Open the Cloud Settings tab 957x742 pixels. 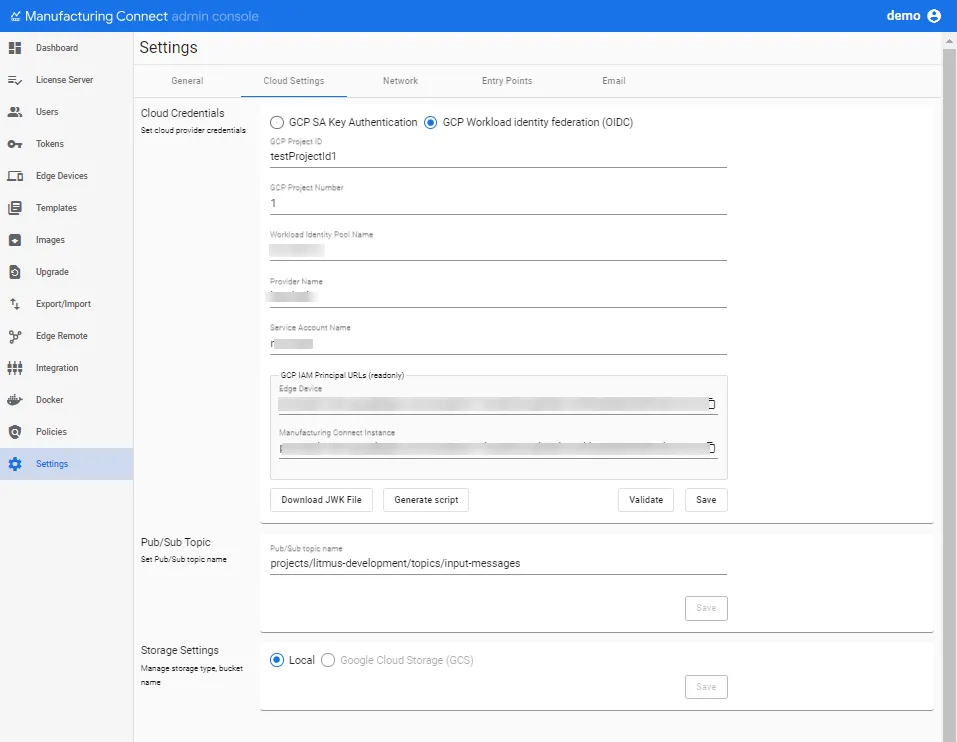tap(294, 81)
